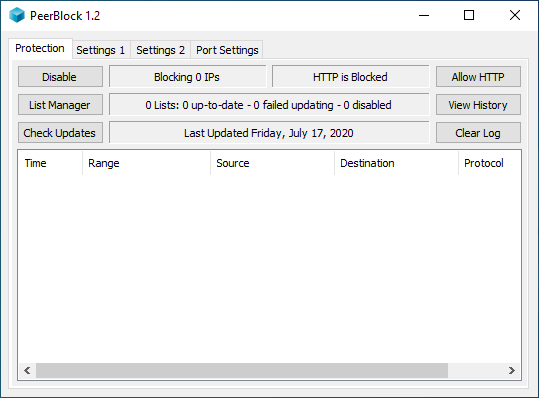Sort log by the Time column header

[x=50, y=163]
